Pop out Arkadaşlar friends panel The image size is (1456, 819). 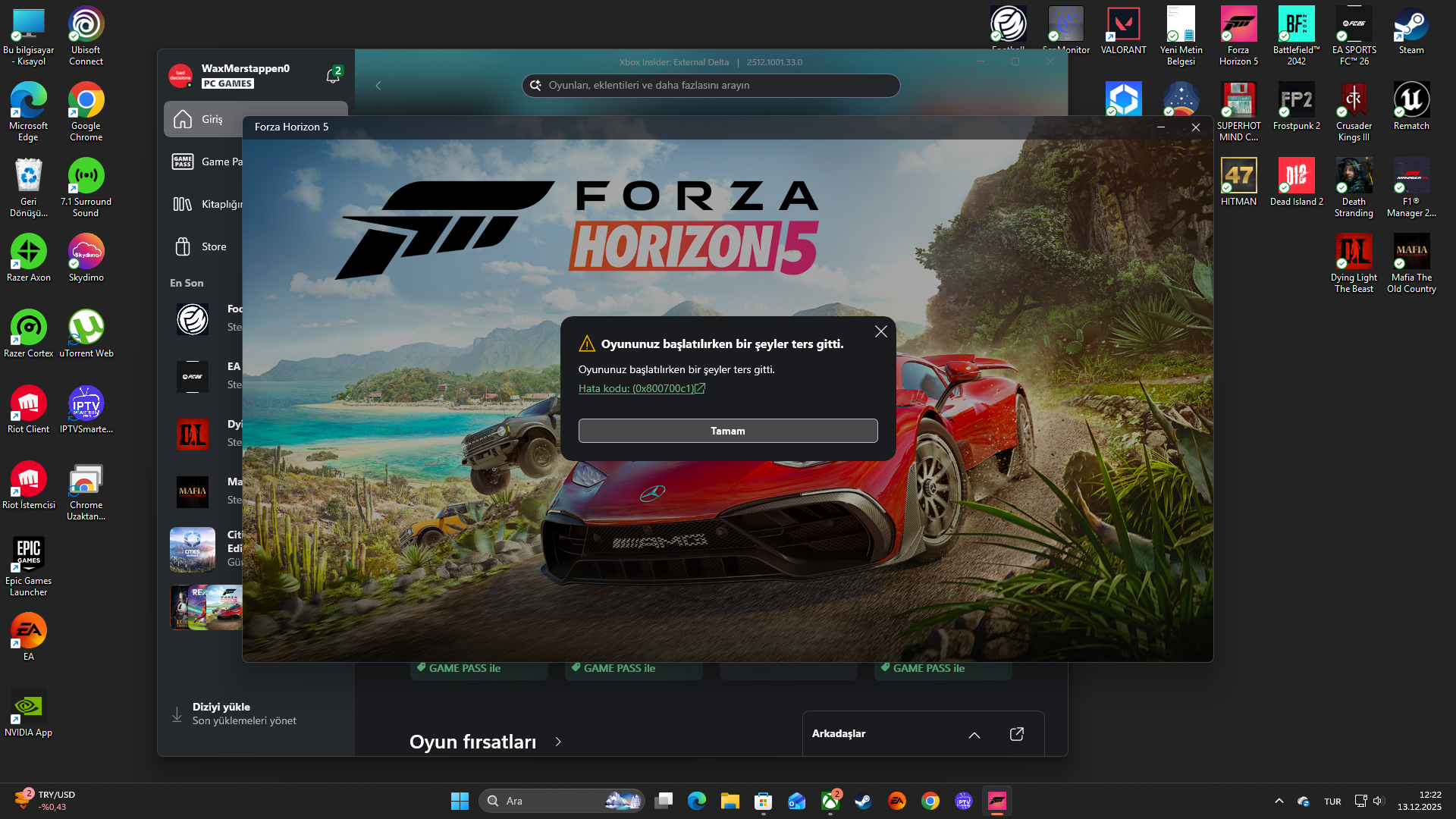1017,733
